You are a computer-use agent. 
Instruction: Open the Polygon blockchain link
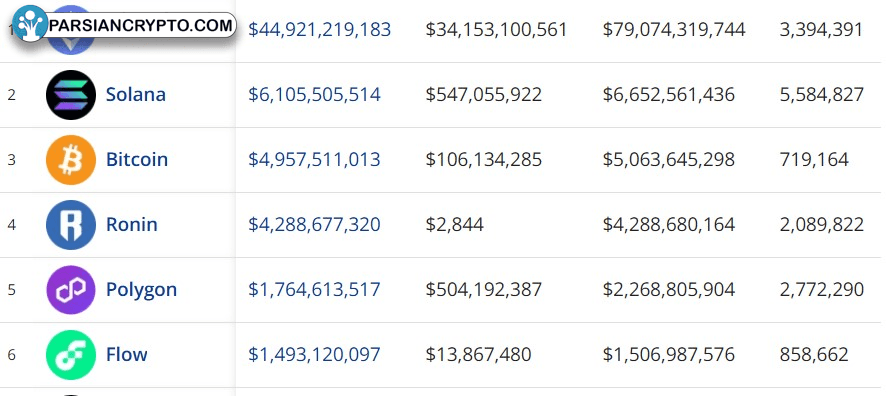141,290
